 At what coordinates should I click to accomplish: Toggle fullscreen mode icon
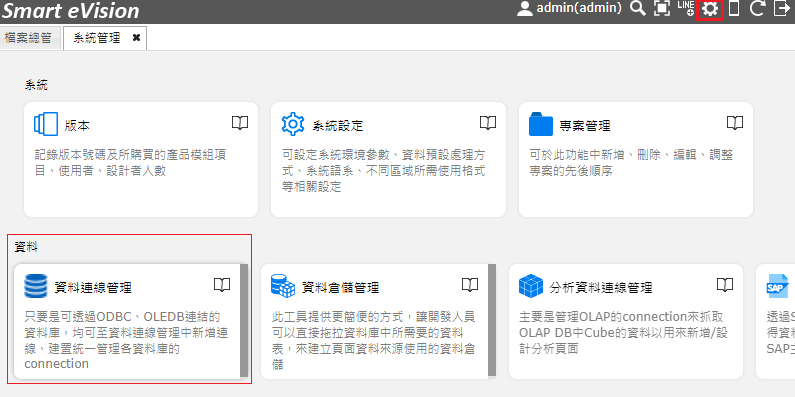(x=662, y=8)
